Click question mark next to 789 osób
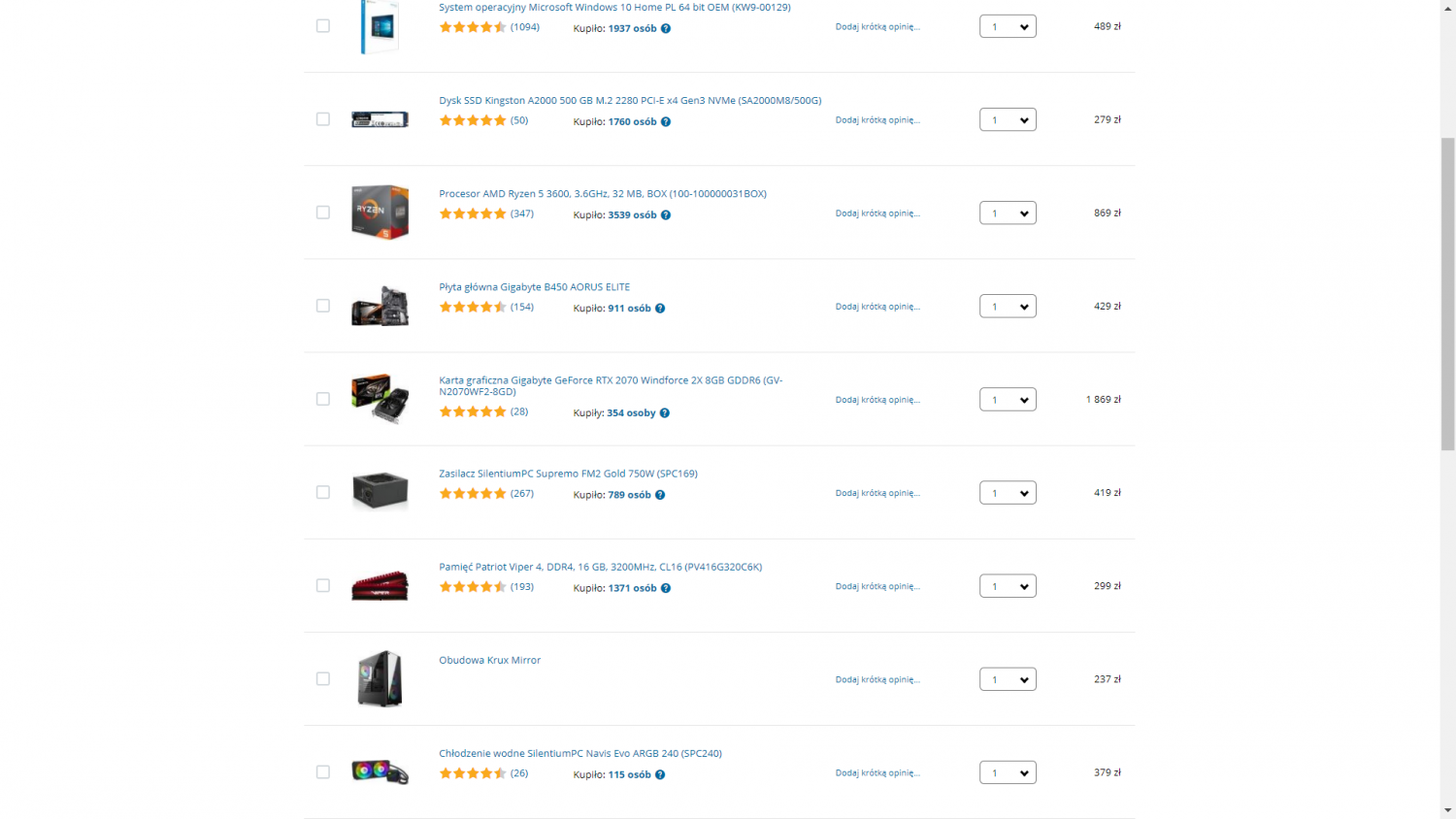 point(660,495)
